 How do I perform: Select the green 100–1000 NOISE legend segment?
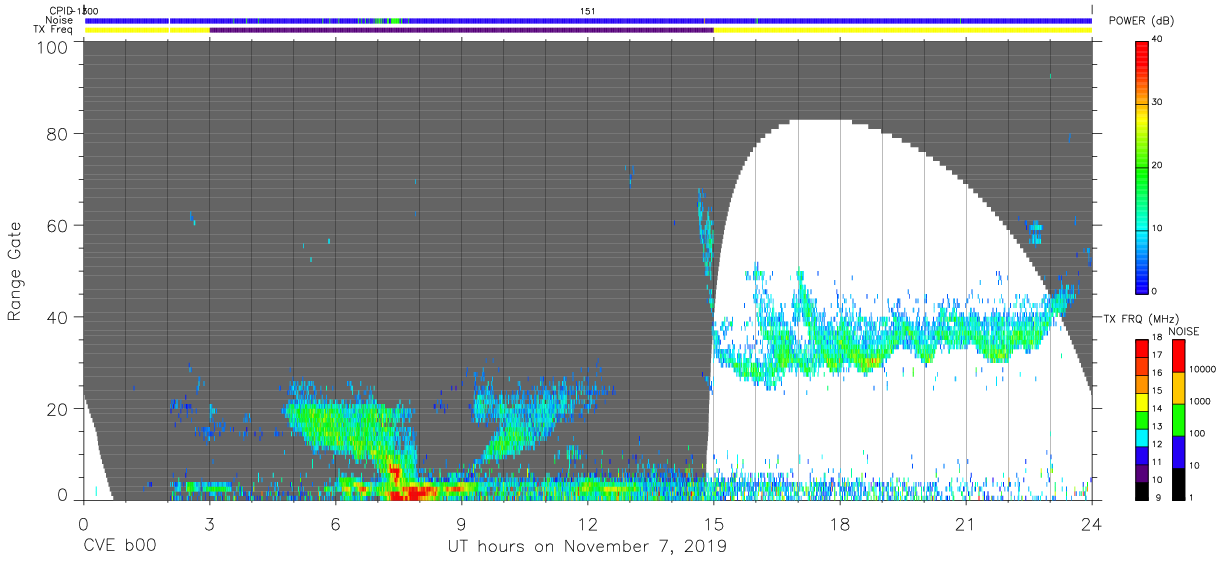1178,419
